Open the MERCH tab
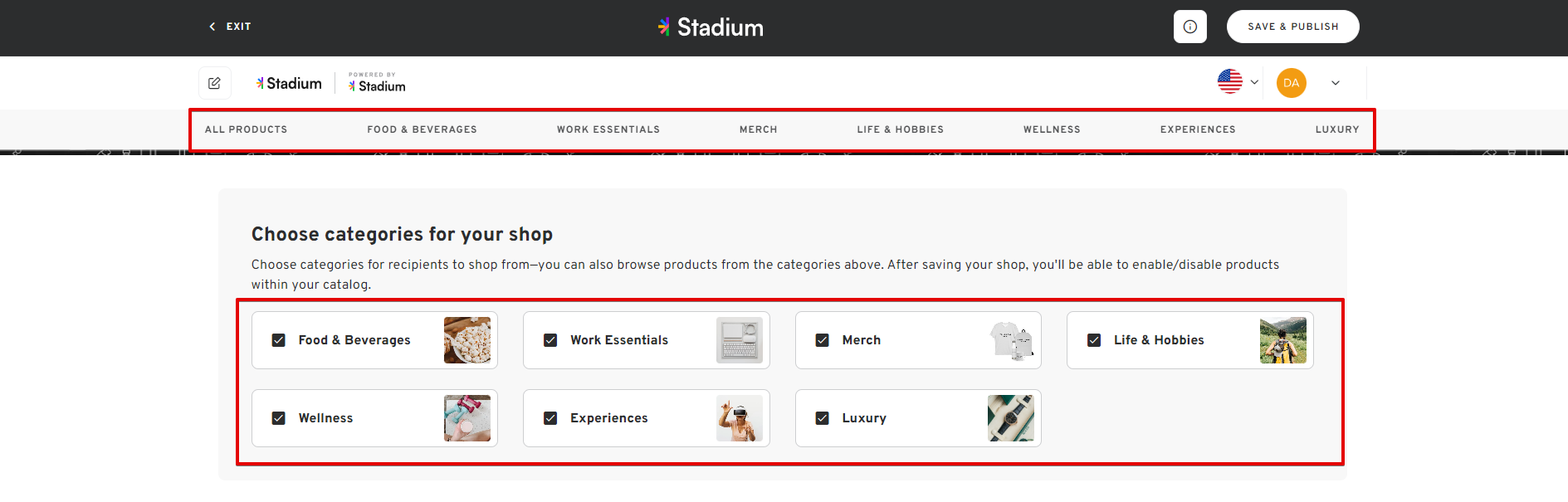Screen dimensions: 1568x502 pyautogui.click(x=759, y=129)
